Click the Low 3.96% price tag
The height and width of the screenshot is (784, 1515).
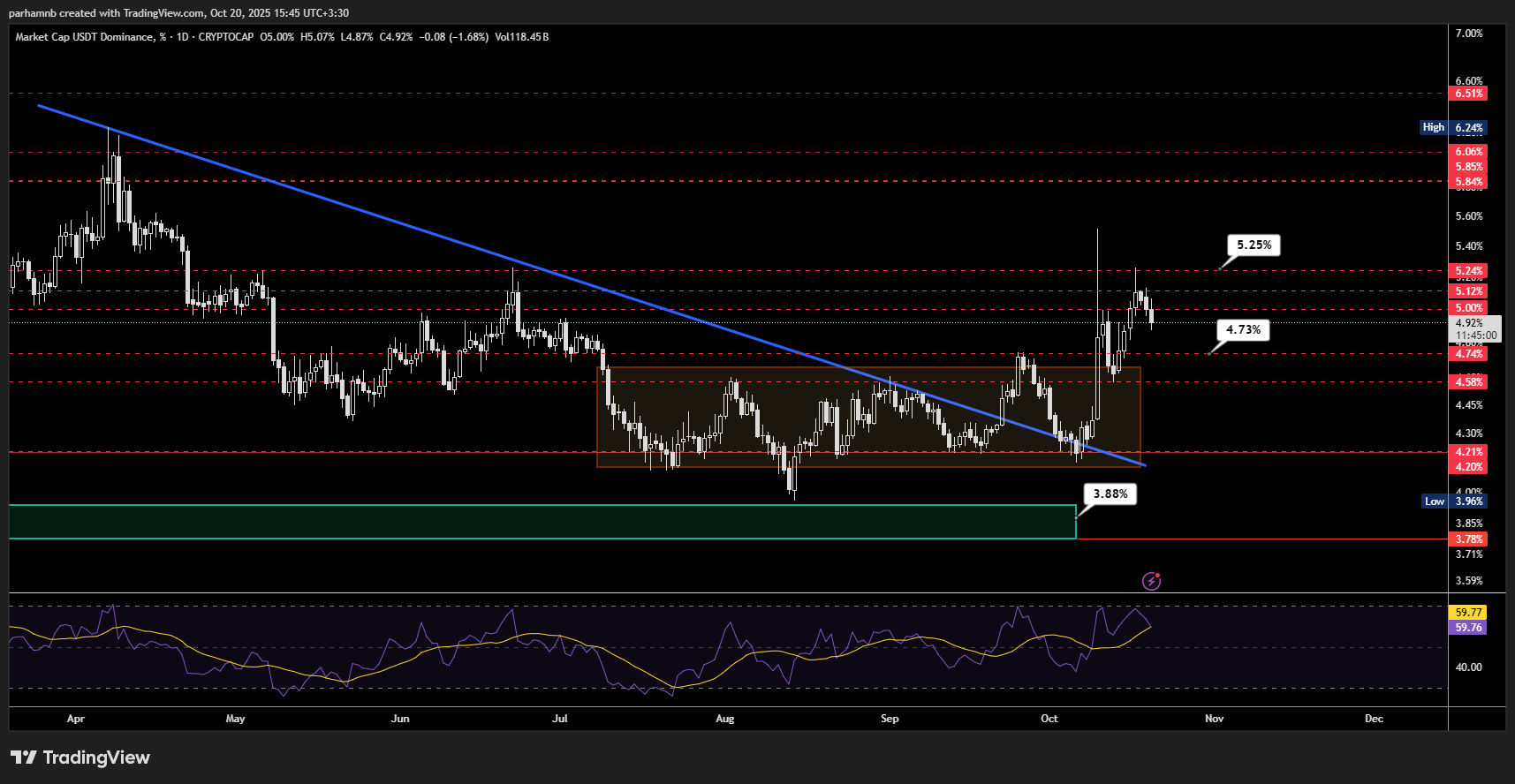tap(1454, 501)
